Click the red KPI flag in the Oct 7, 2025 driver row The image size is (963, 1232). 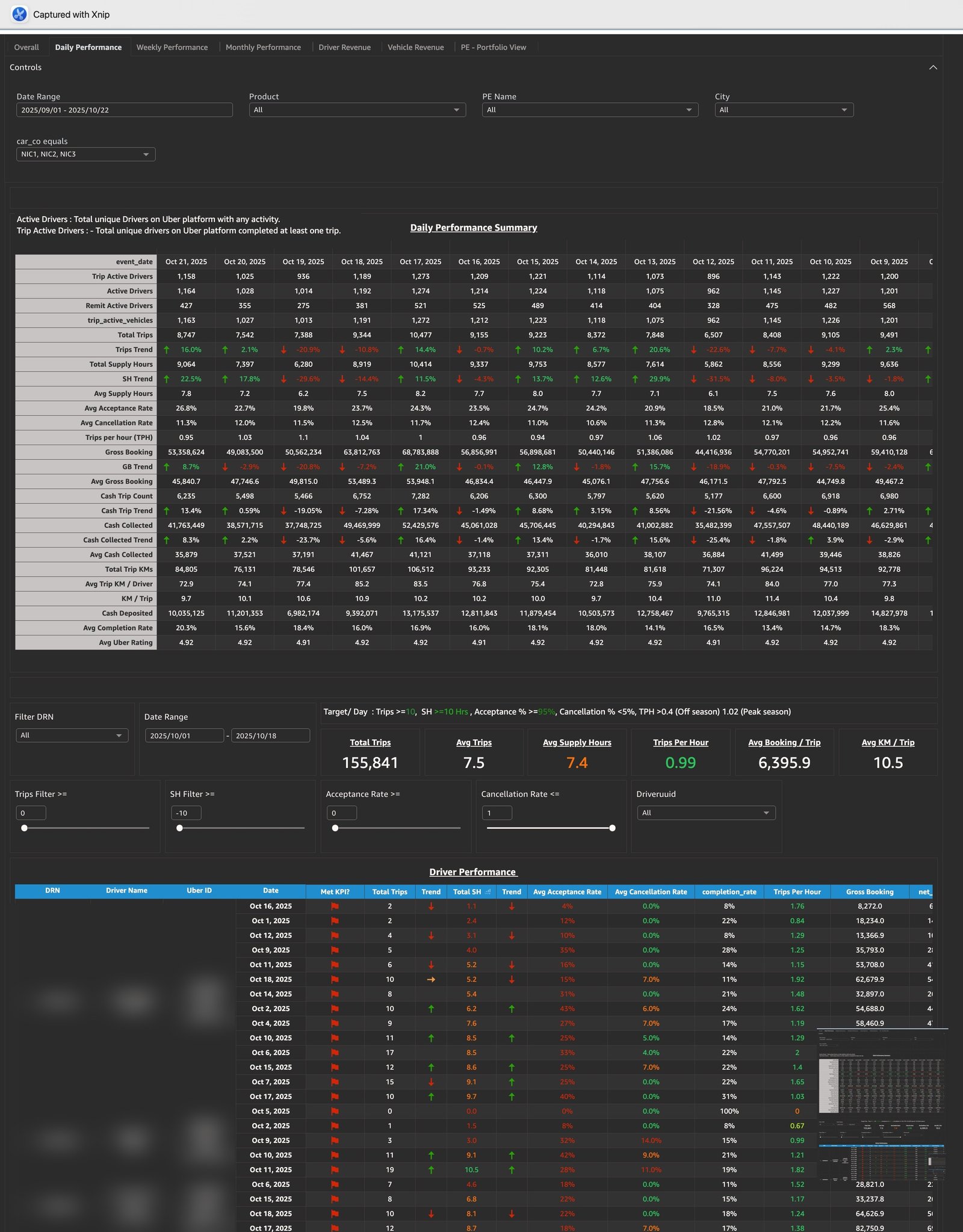click(x=335, y=1082)
